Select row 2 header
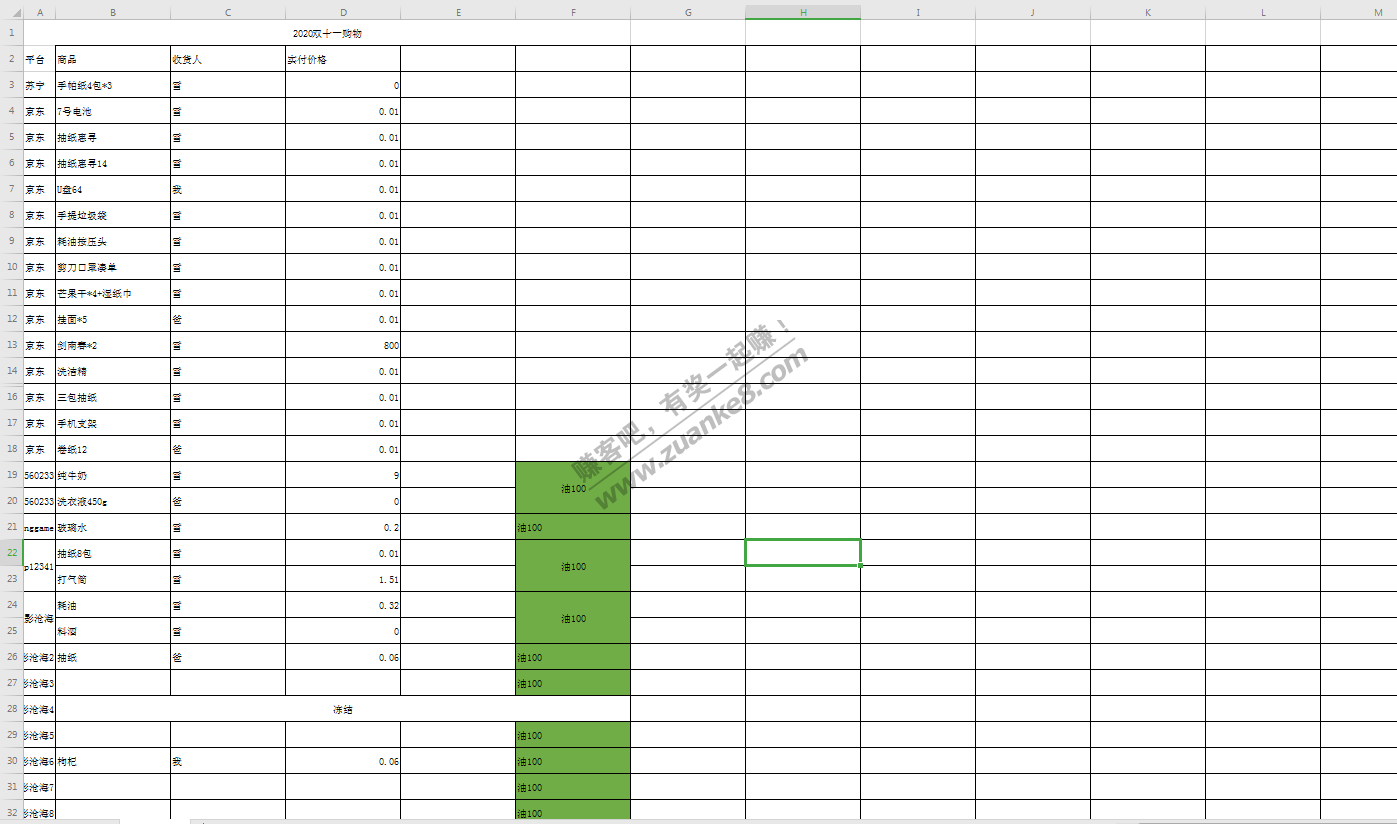This screenshot has height=824, width=1397. (x=12, y=59)
